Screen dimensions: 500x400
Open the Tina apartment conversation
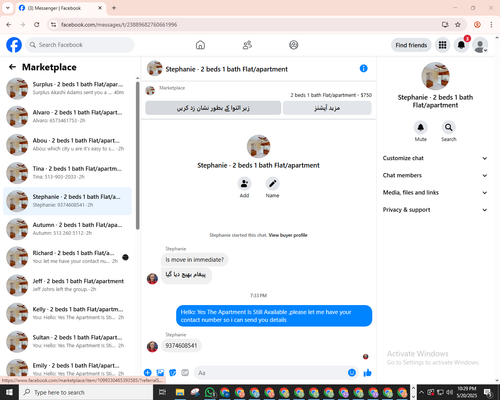coord(68,173)
